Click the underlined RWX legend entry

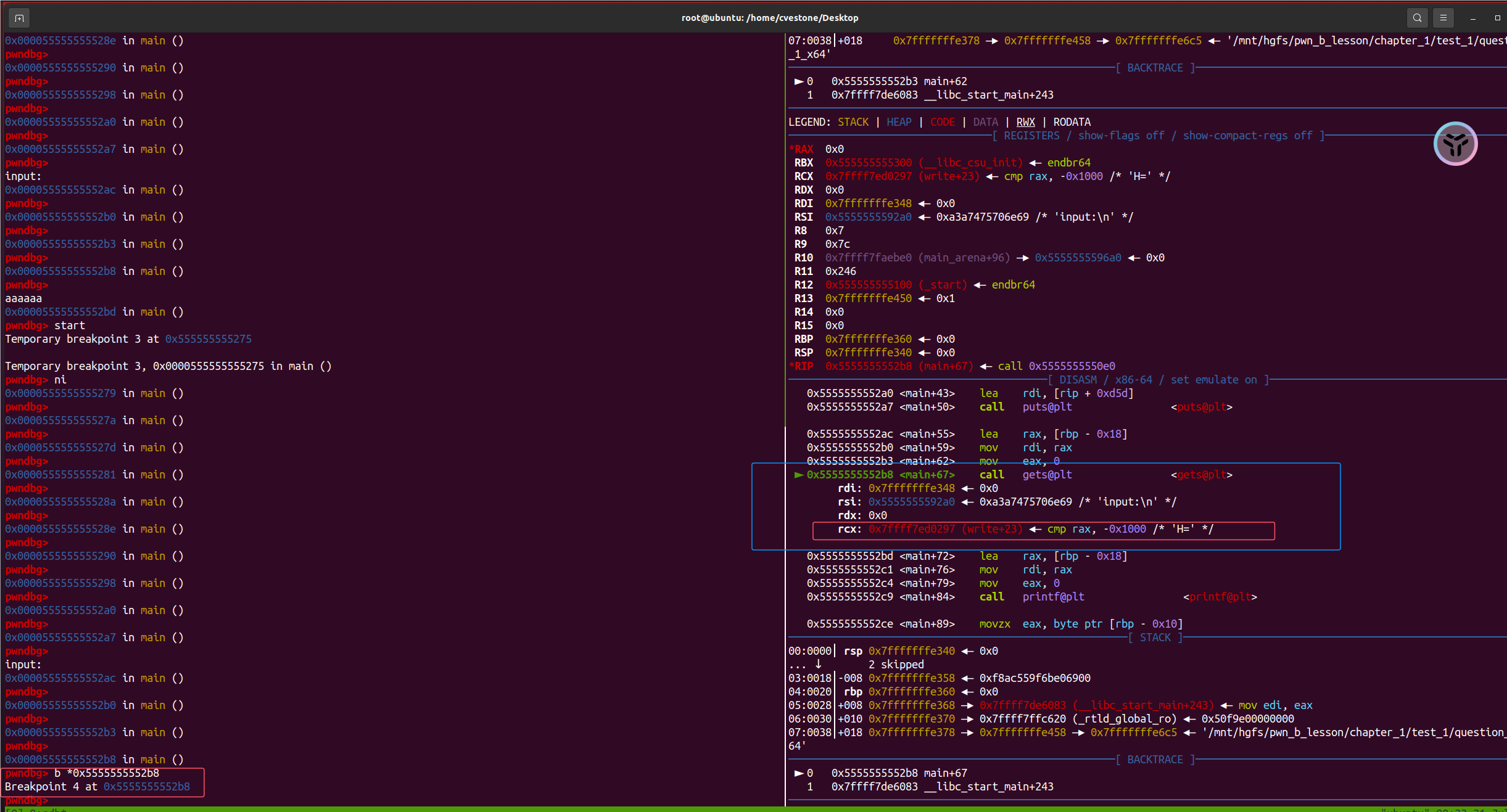(x=1025, y=122)
